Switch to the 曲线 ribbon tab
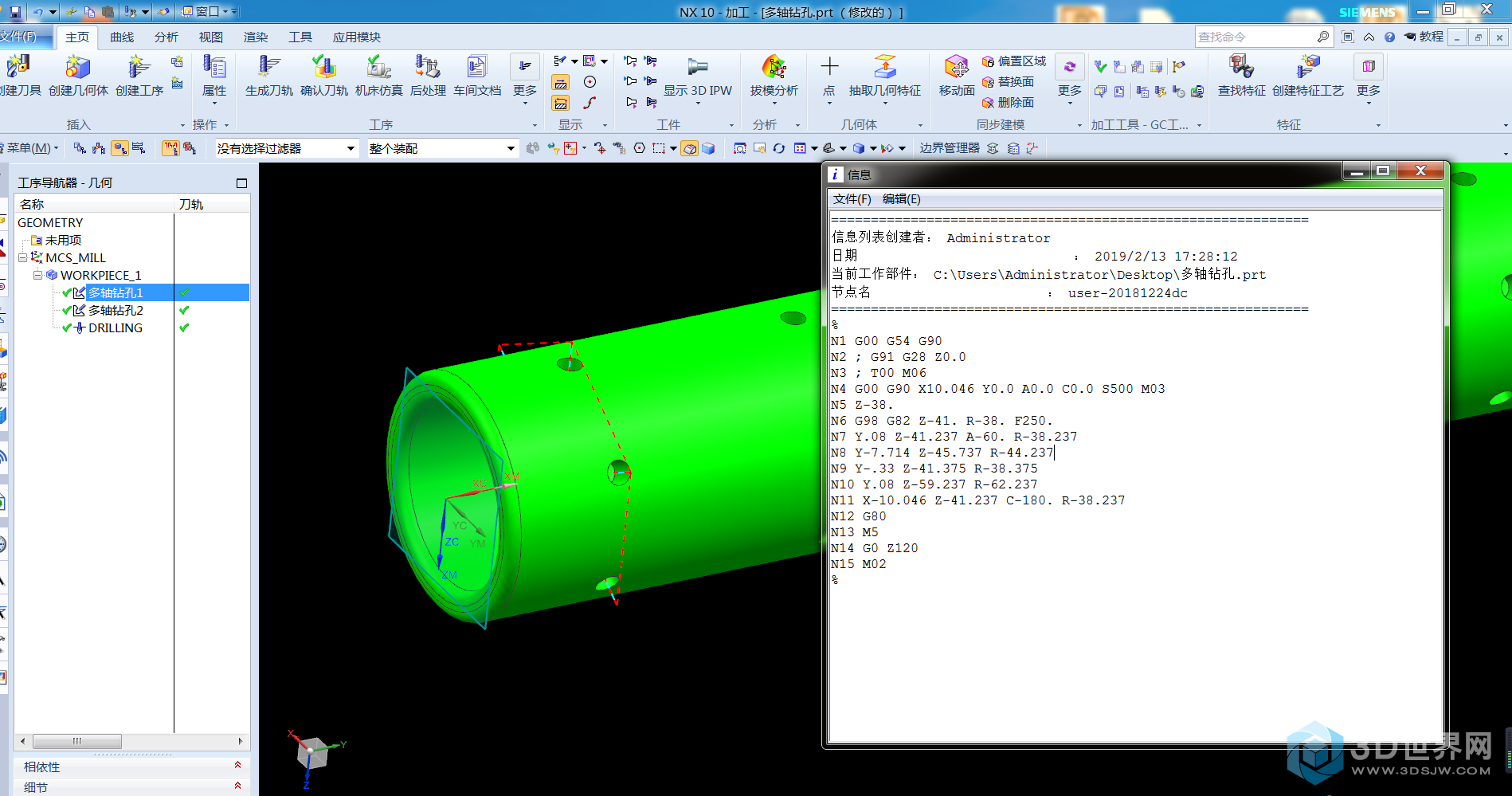1512x796 pixels. tap(122, 37)
